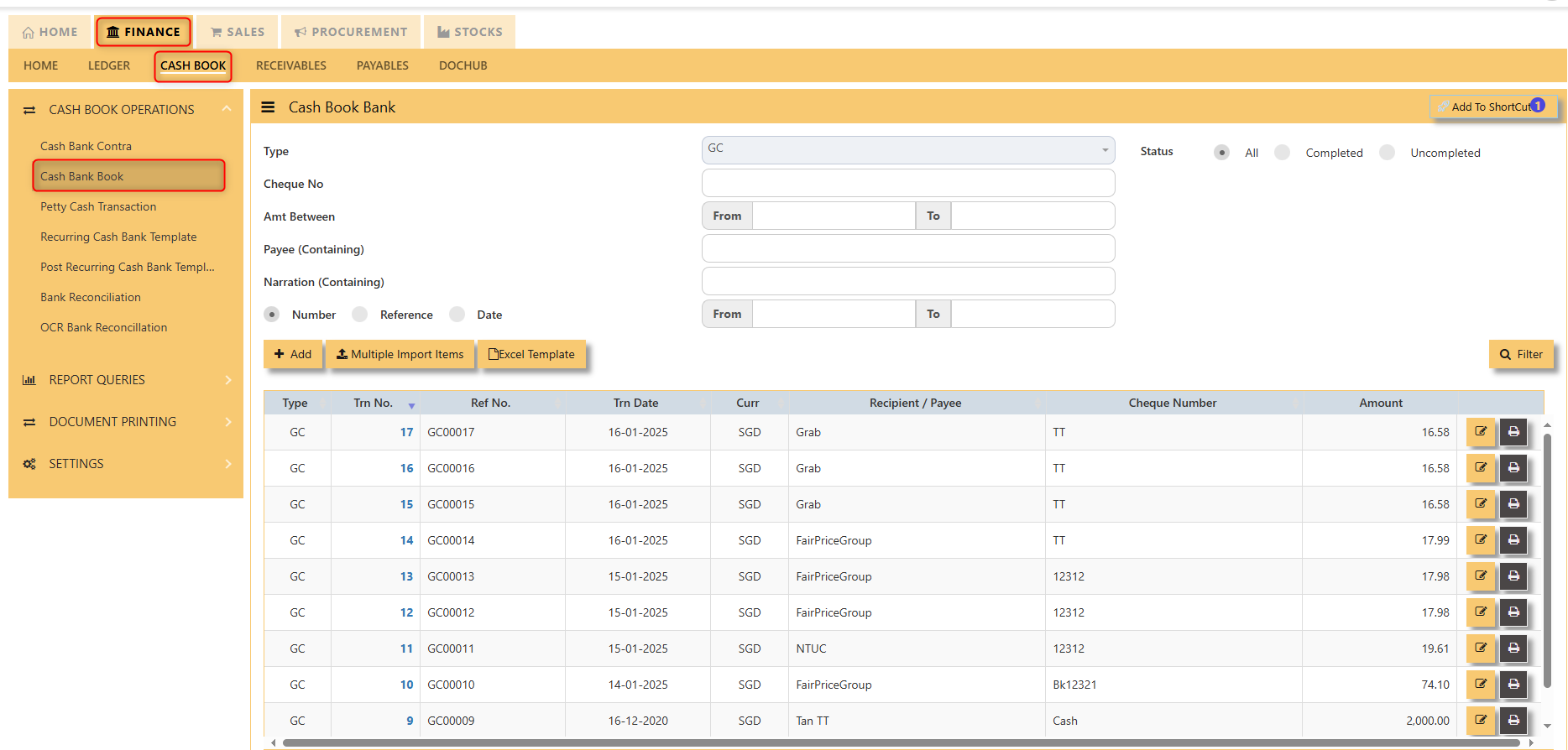
Task: Choose the Reference range radio button
Action: [359, 315]
